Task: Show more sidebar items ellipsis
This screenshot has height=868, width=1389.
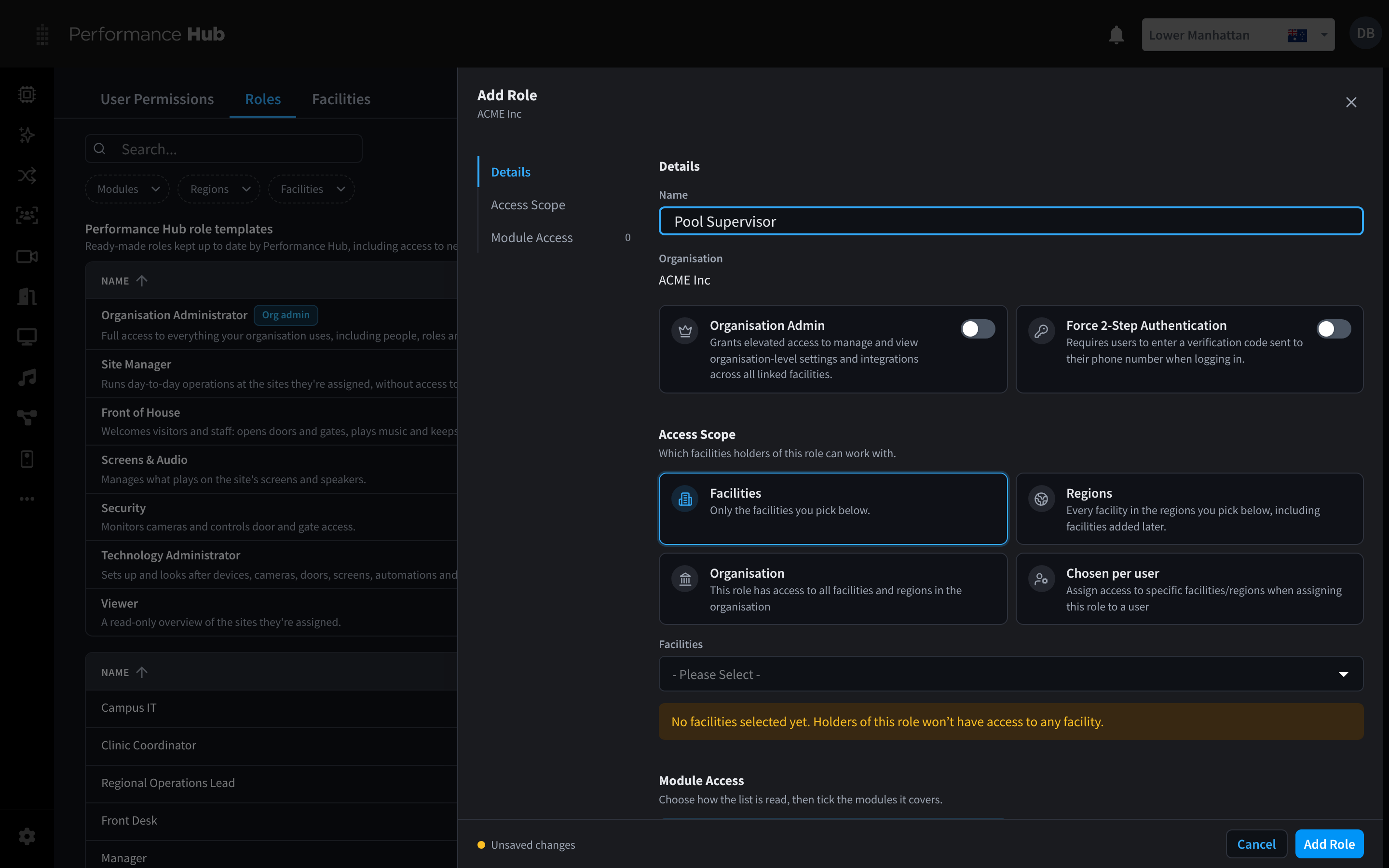Action: 27,498
